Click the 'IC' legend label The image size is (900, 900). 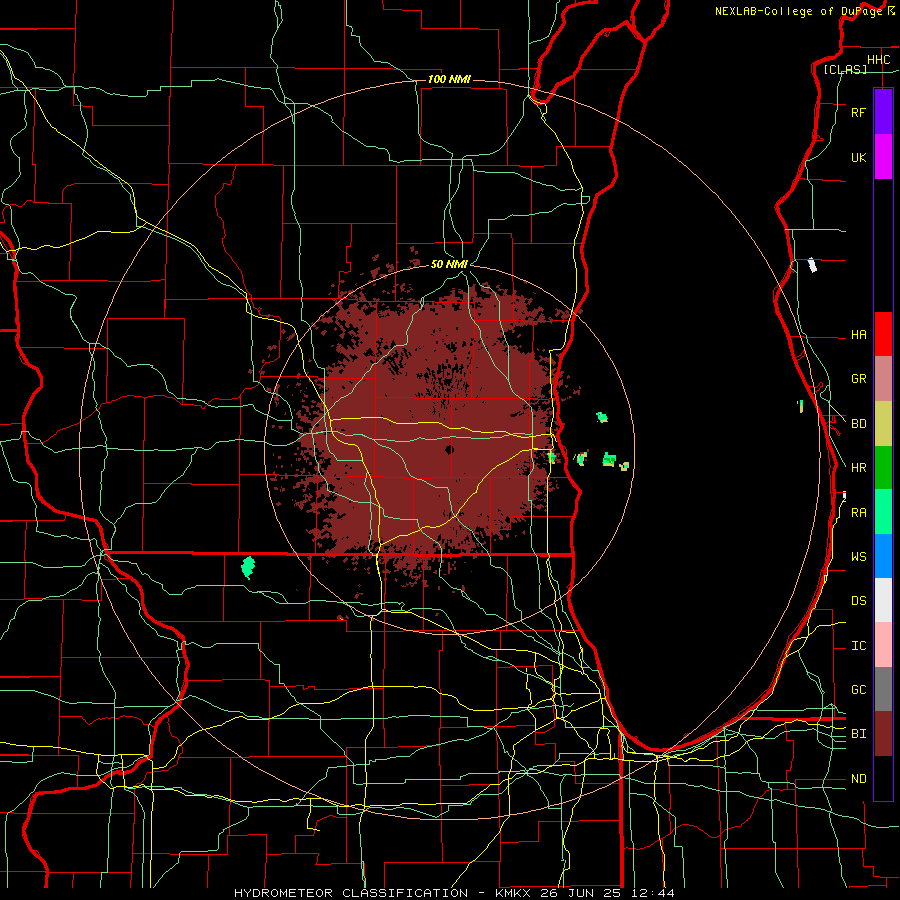(x=858, y=646)
